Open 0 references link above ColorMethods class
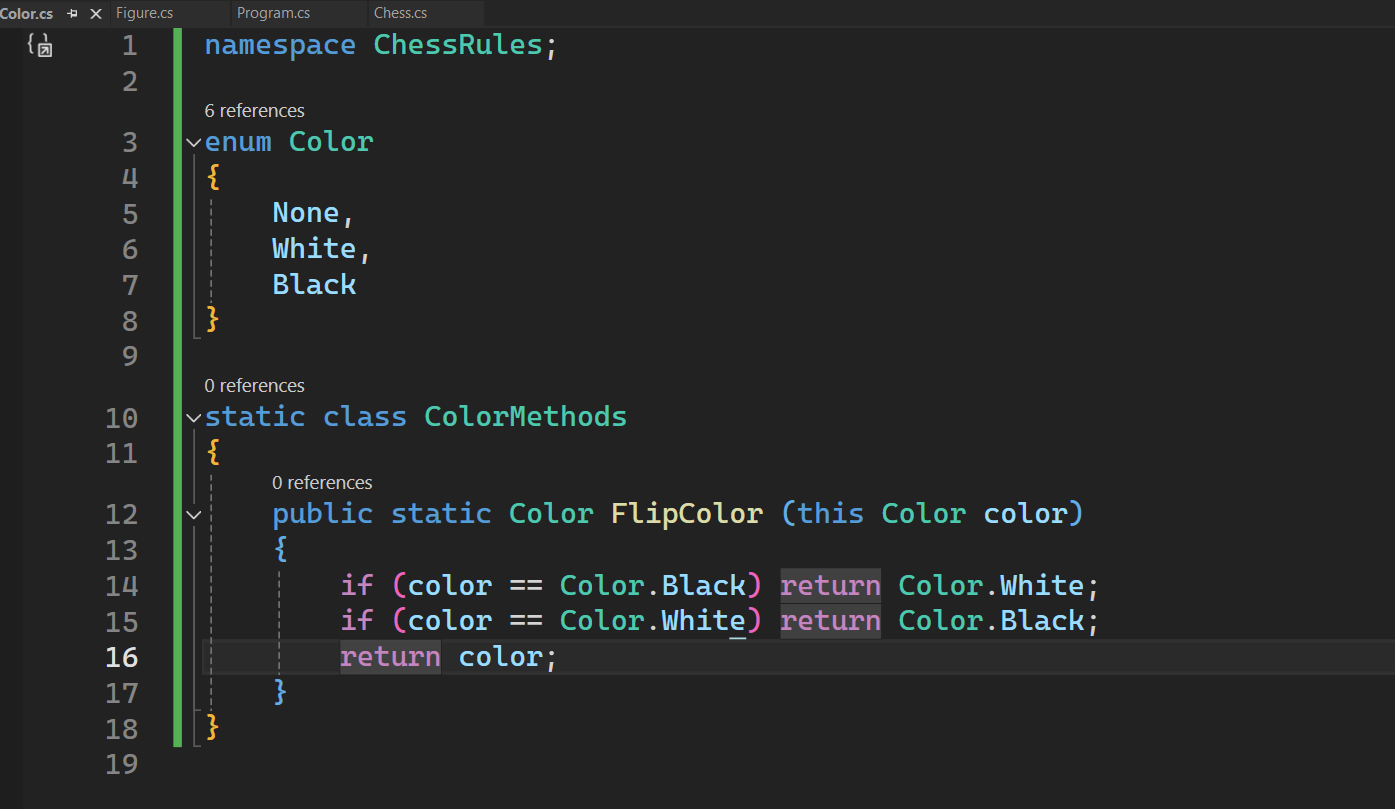 (255, 385)
